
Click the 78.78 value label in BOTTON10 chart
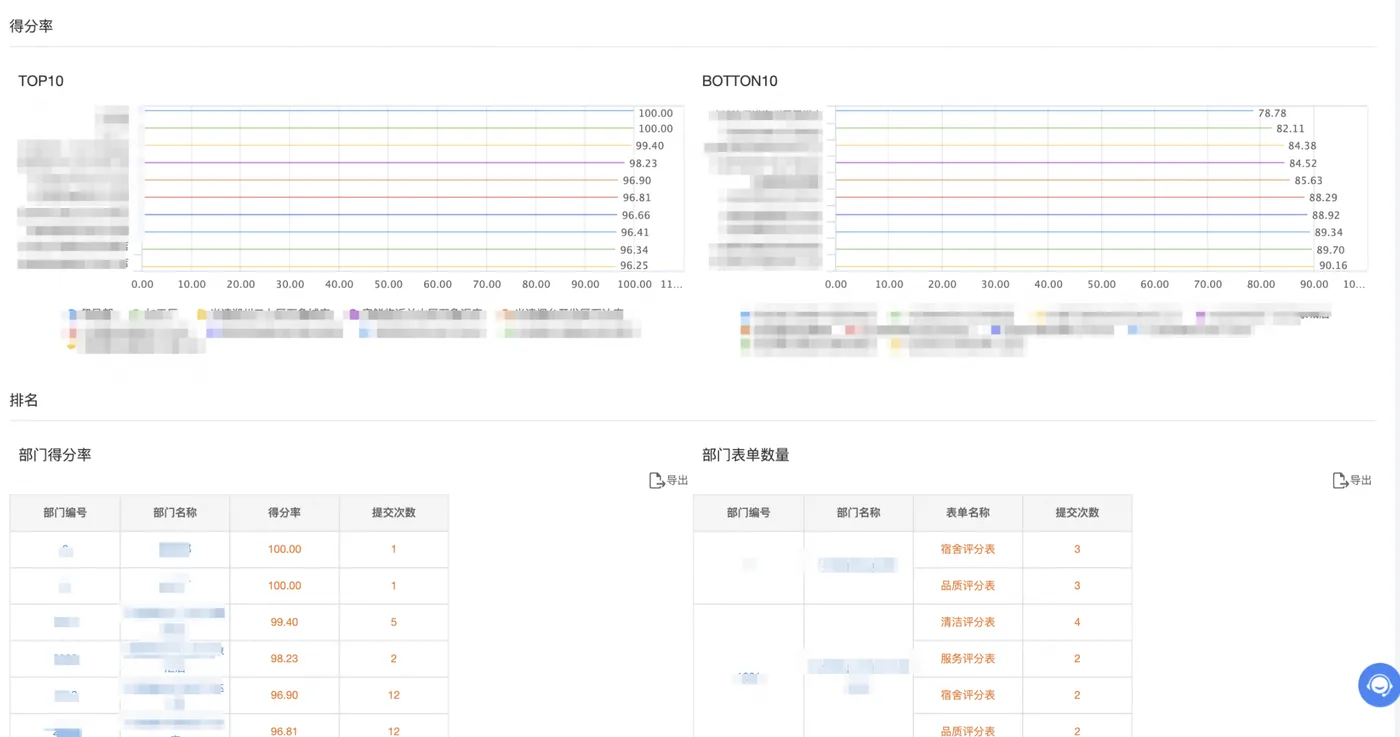[1272, 114]
